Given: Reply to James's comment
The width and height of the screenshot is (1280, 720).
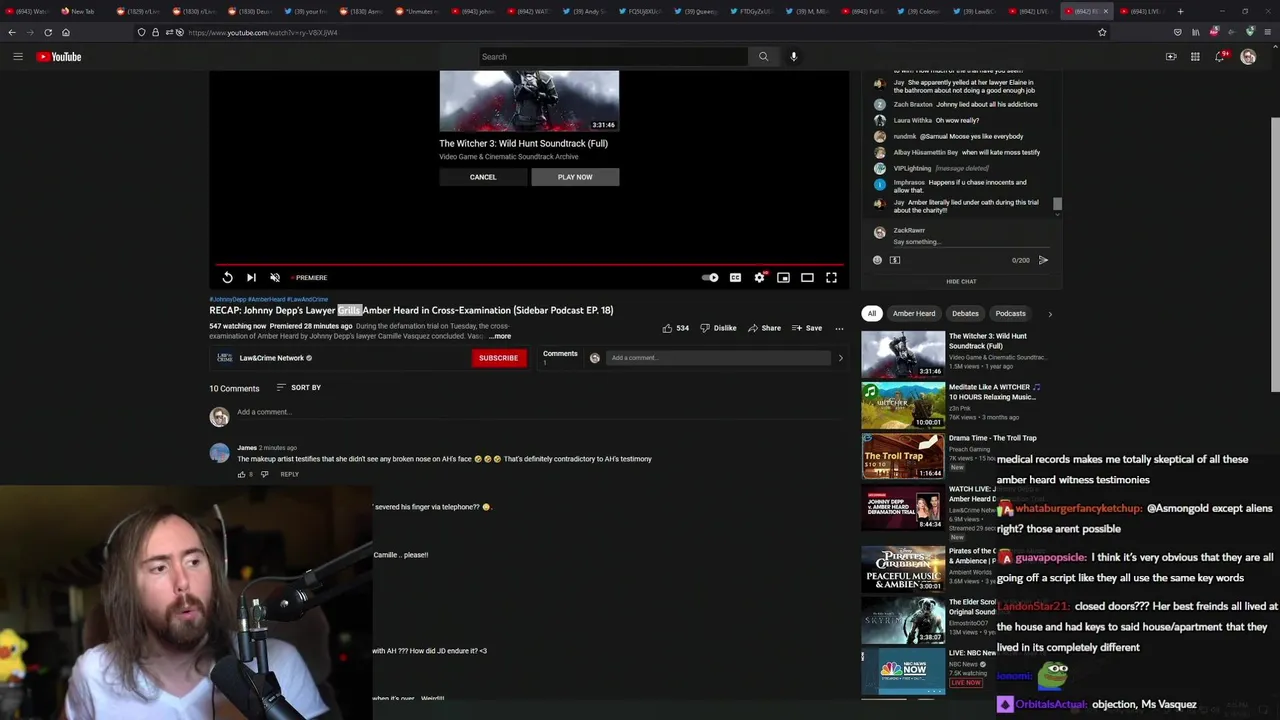Looking at the screenshot, I should point(289,474).
